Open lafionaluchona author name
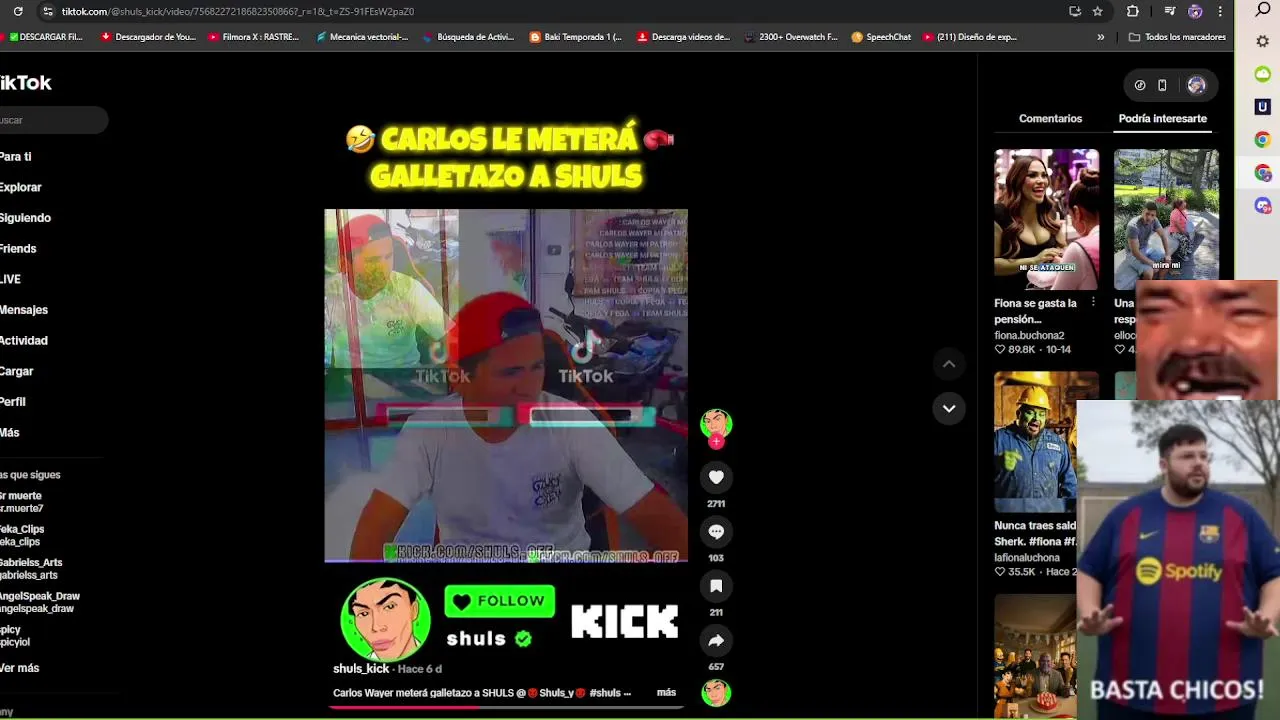This screenshot has width=1280, height=720. (x=1027, y=558)
